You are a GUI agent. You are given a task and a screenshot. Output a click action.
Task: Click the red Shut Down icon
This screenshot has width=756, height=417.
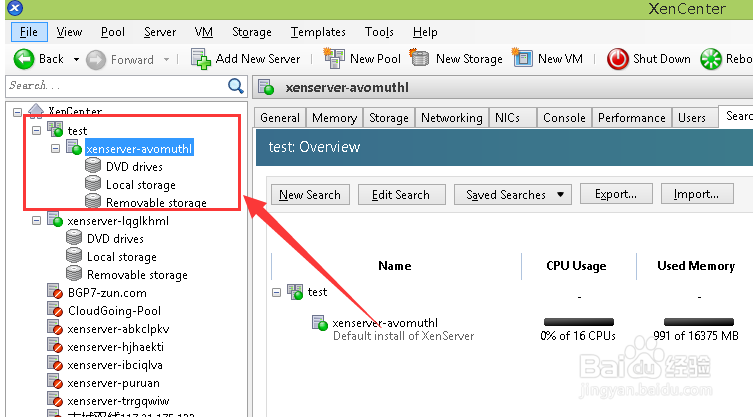pyautogui.click(x=617, y=59)
